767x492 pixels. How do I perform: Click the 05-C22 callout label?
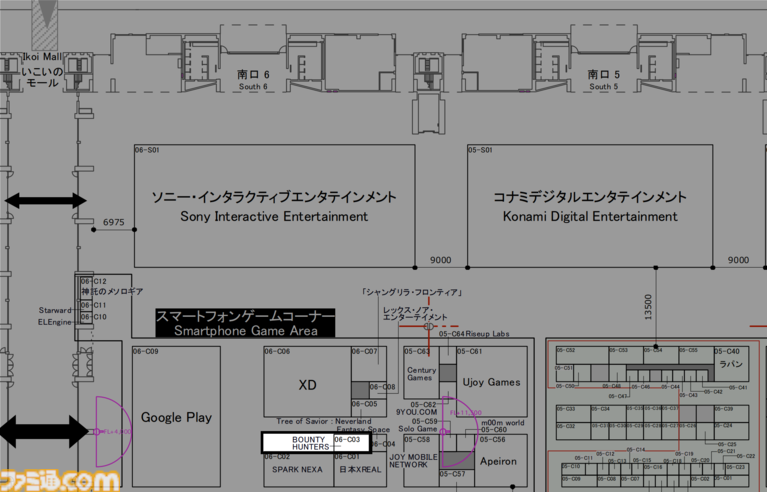click(x=745, y=456)
